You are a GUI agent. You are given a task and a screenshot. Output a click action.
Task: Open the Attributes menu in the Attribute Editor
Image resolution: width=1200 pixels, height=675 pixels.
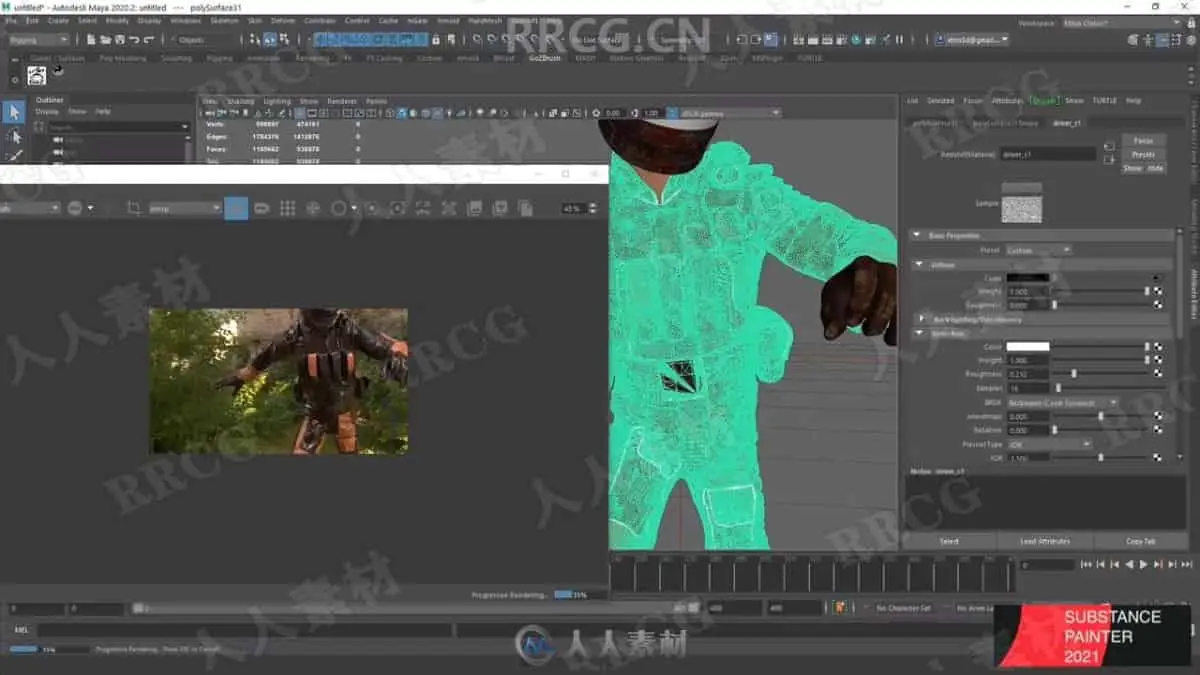point(1007,101)
